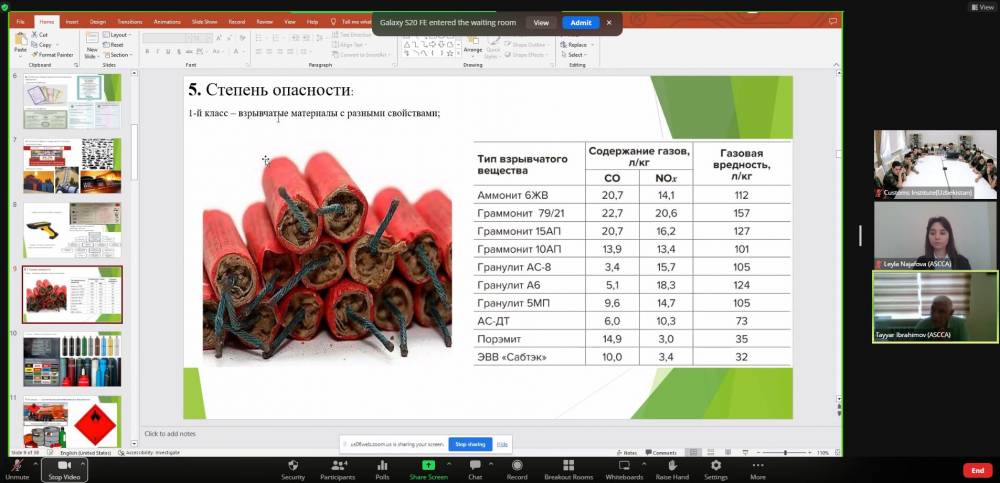Toggle Underline formatting

pos(168,52)
